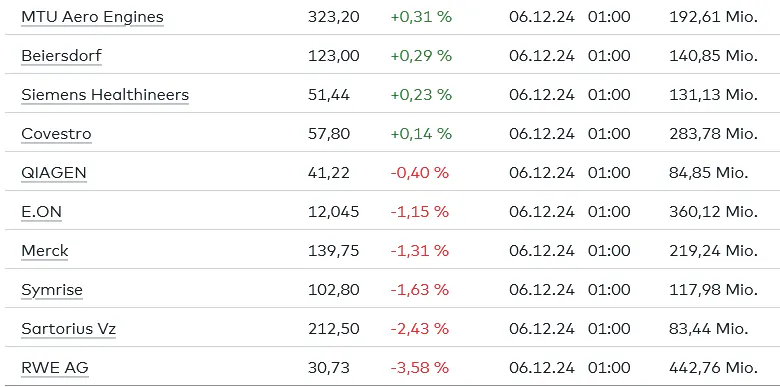The width and height of the screenshot is (780, 387).
Task: Select Merck price 139,75
Action: (333, 251)
